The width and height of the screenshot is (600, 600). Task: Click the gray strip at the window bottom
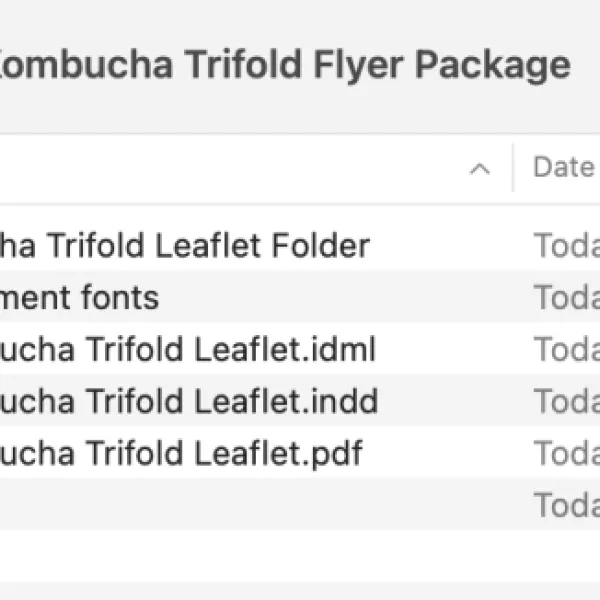[x=300, y=591]
